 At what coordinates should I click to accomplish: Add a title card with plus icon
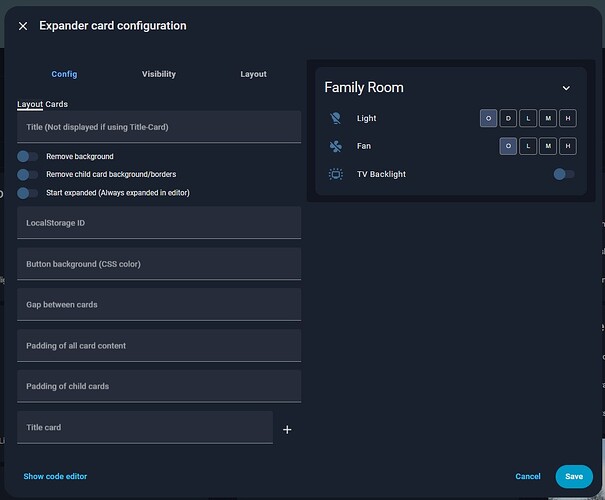287,429
